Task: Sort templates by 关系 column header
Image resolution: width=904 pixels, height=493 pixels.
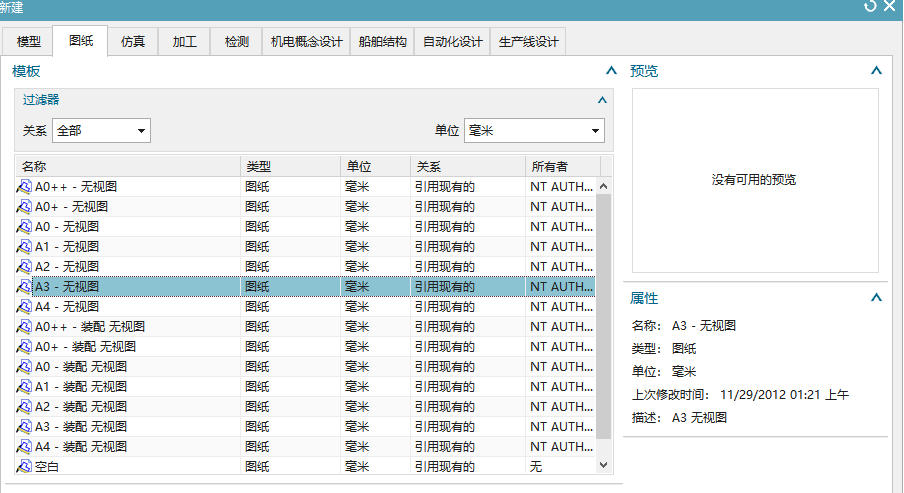Action: coord(468,167)
